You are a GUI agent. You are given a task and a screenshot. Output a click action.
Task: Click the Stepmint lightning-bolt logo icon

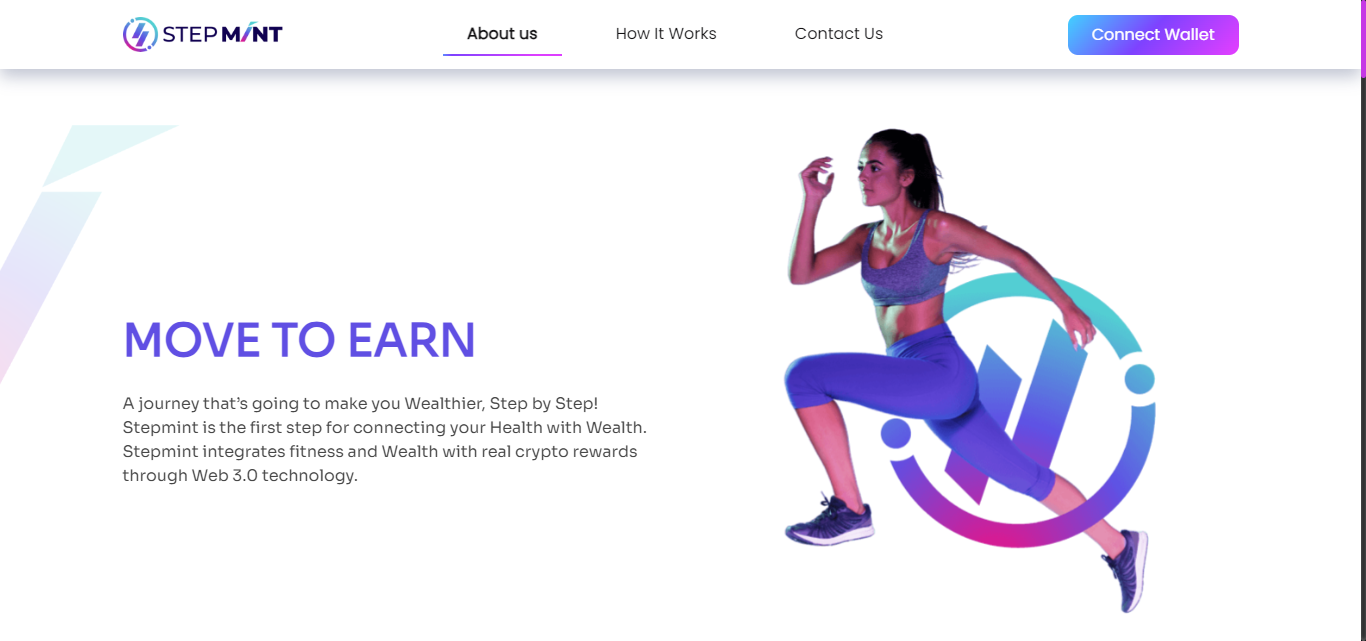140,34
